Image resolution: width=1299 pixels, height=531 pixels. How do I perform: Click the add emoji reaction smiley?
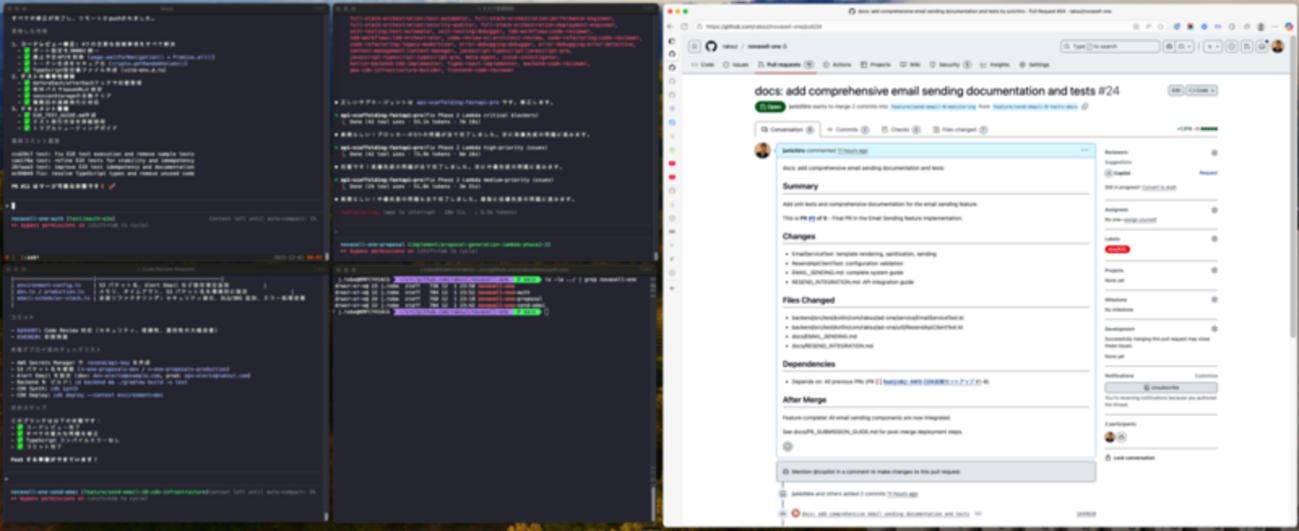click(788, 446)
